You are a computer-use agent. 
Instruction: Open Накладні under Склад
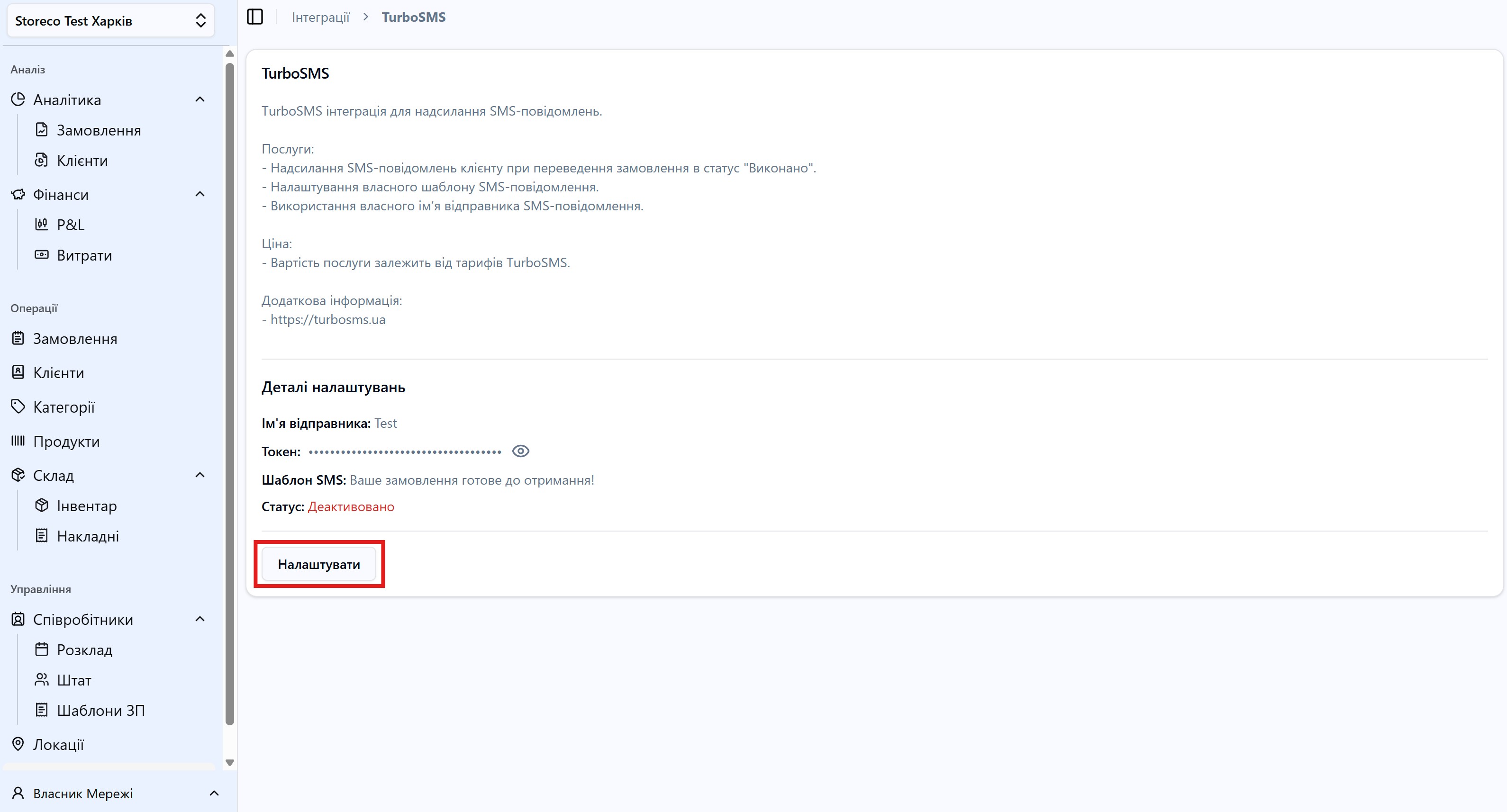click(x=88, y=536)
